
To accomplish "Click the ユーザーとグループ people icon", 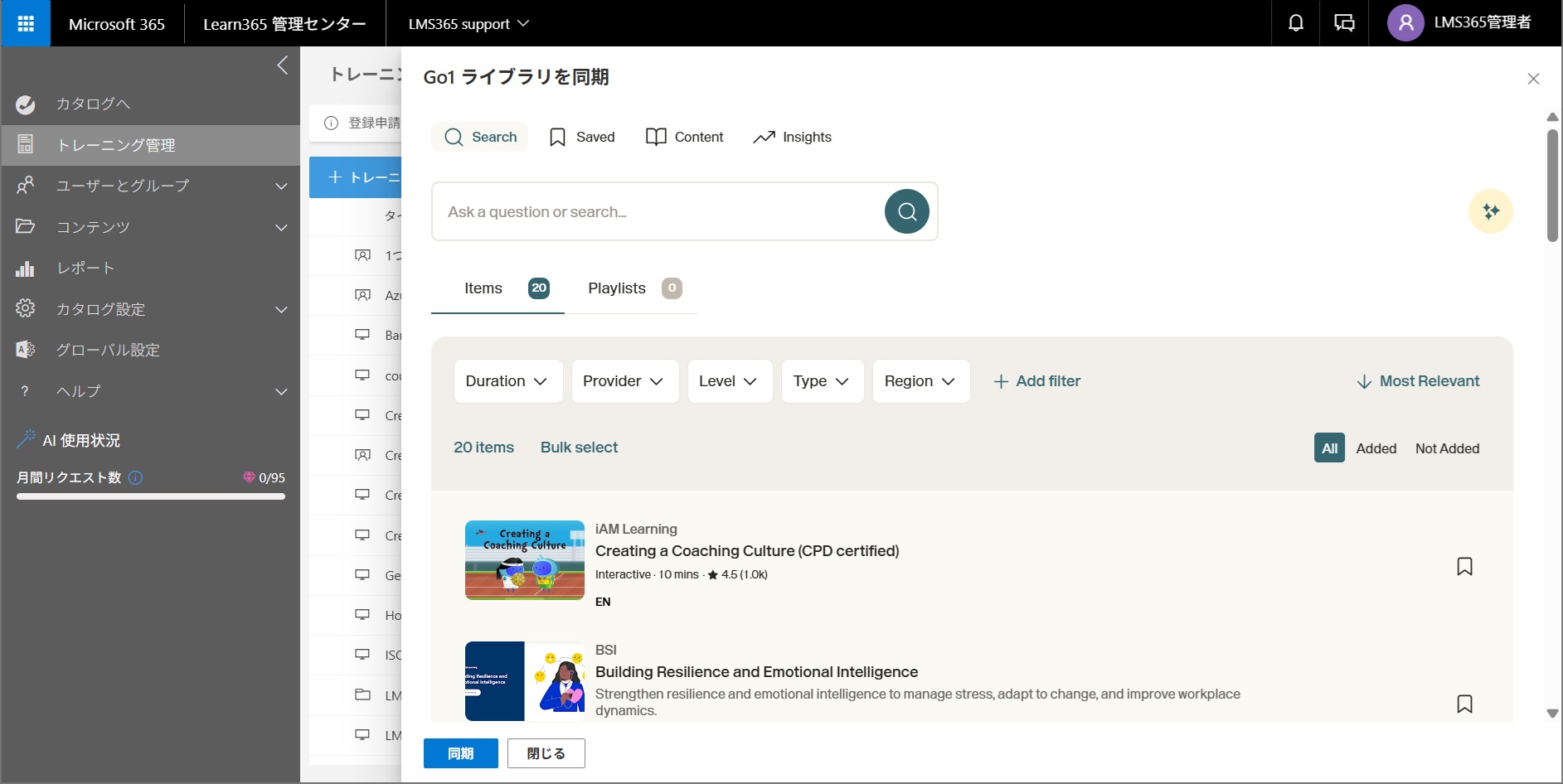I will [26, 186].
